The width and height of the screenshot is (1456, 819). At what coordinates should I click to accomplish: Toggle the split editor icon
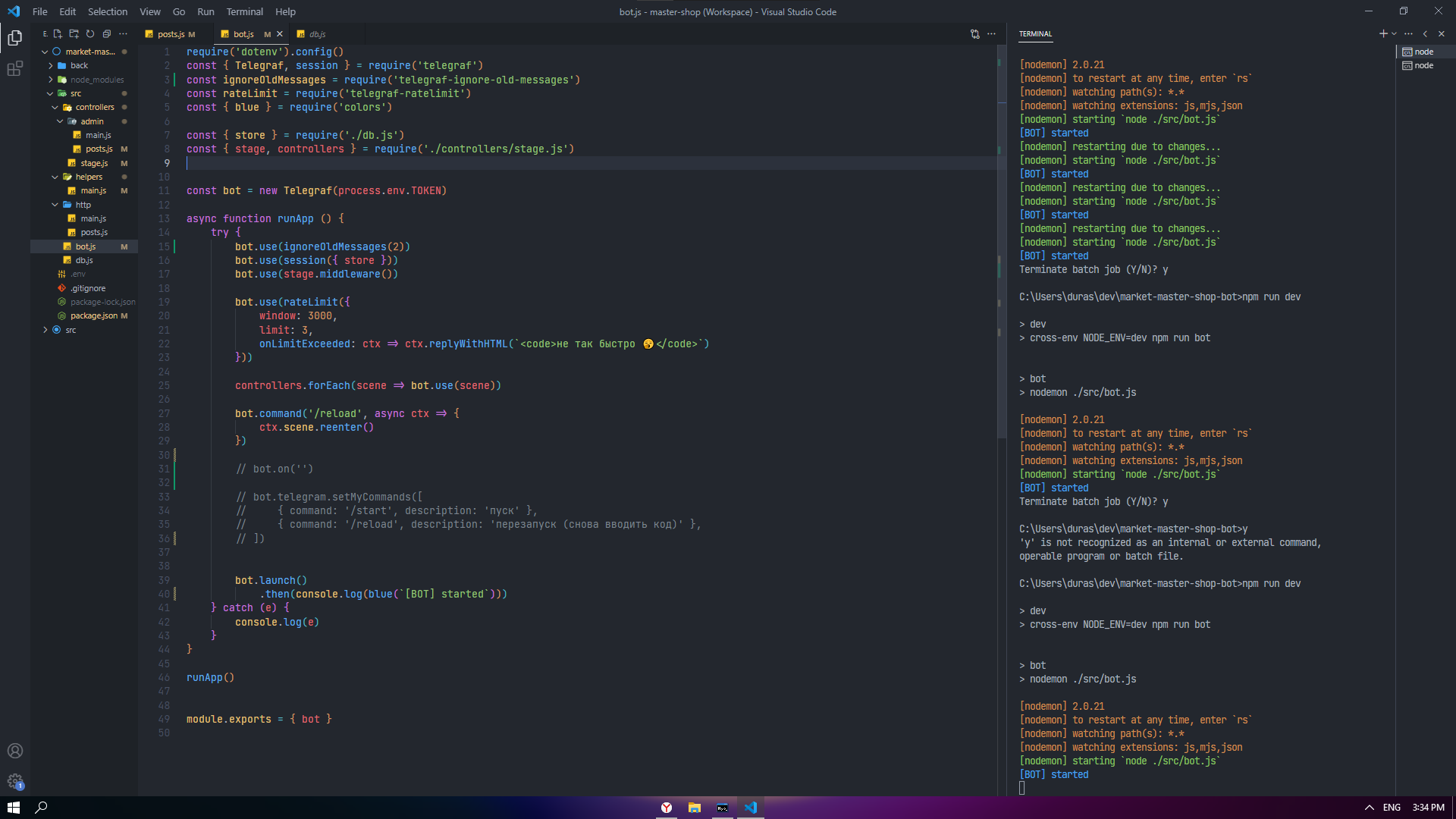point(974,33)
